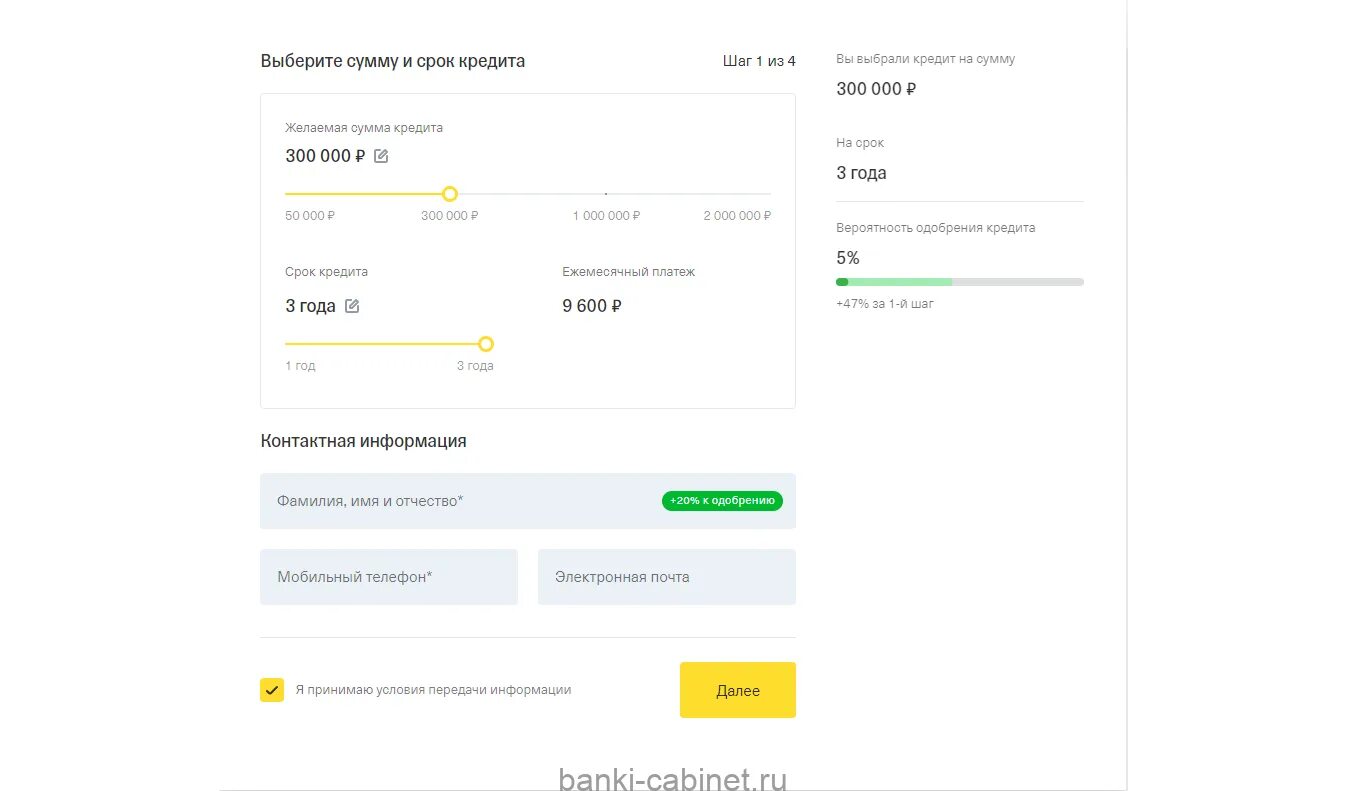Click the 5% approval probability value
Screen dimensions: 1347x791
(848, 258)
